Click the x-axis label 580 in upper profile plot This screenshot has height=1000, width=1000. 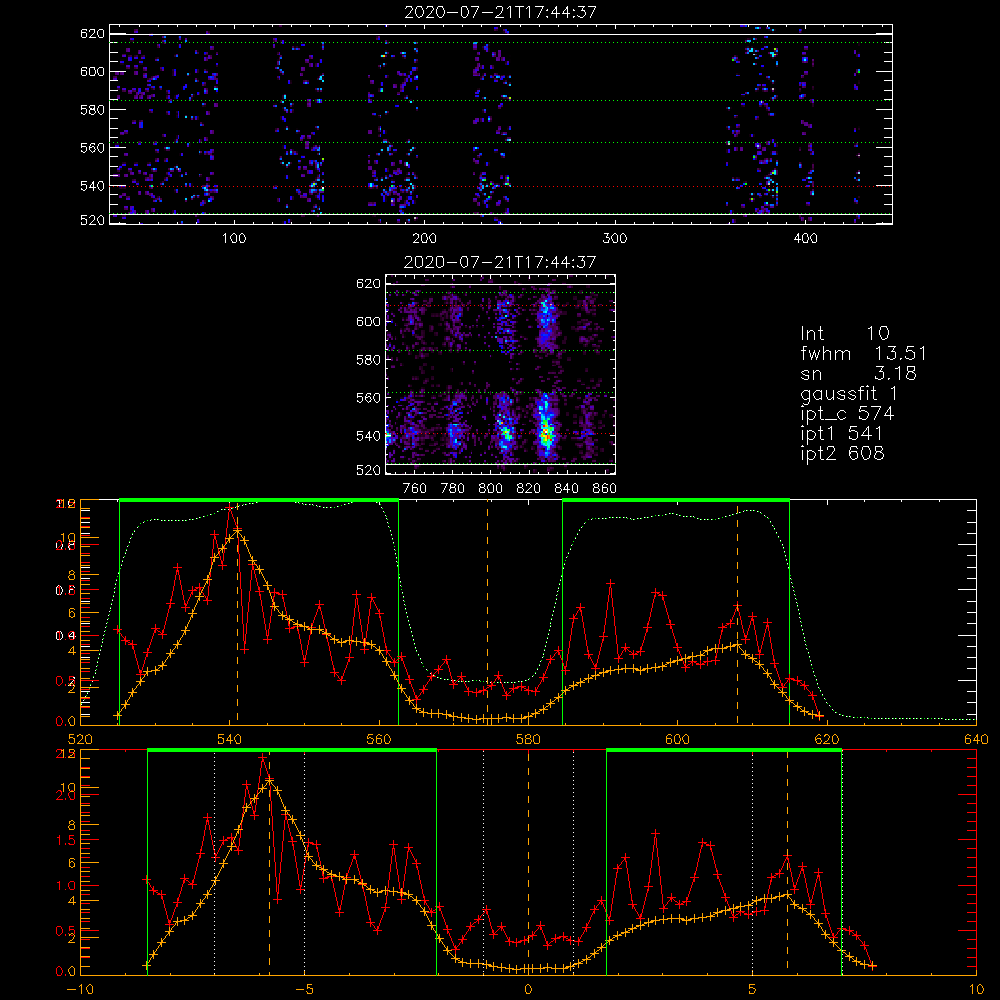coord(528,739)
